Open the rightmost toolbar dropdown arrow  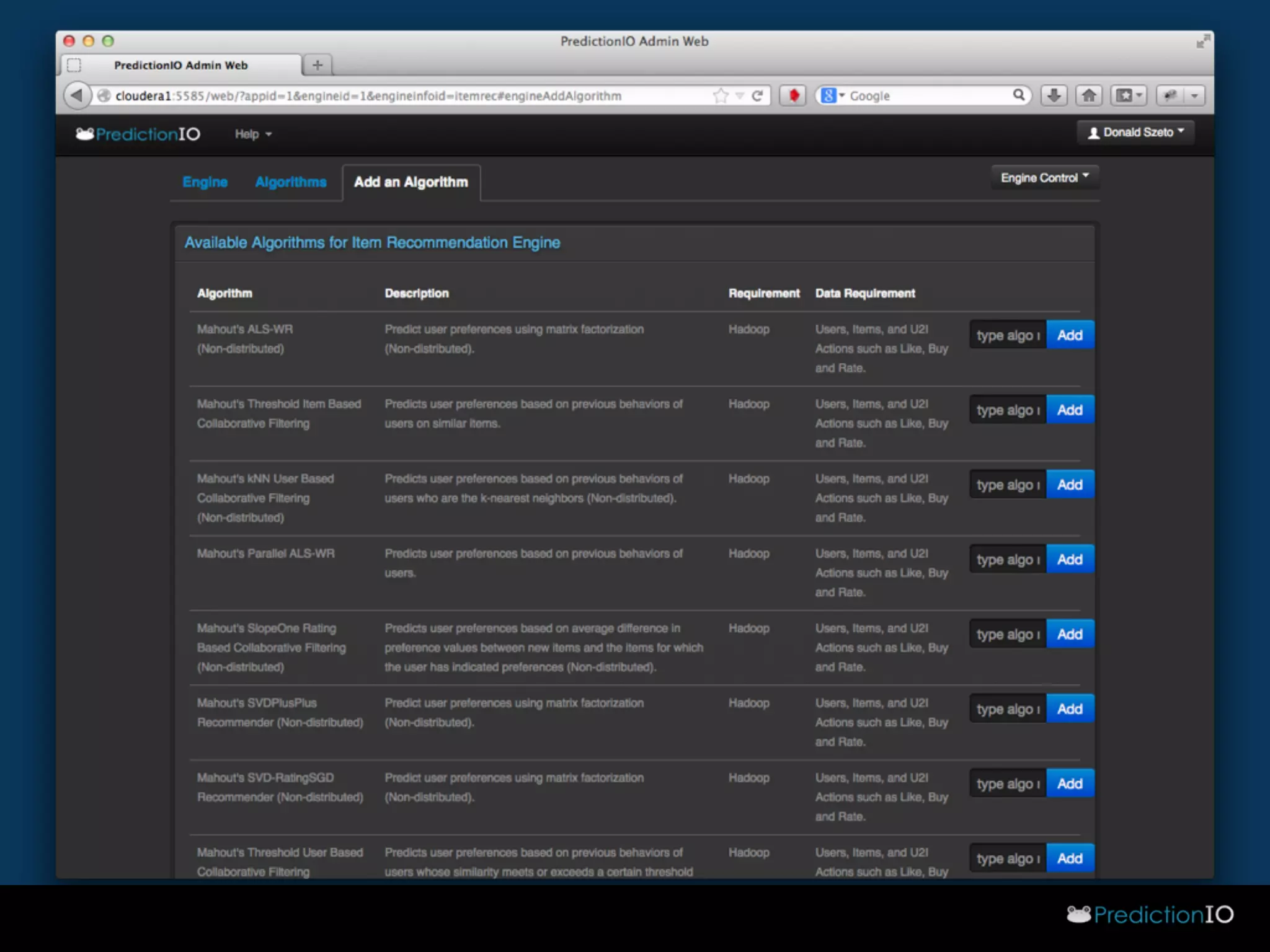click(1194, 95)
